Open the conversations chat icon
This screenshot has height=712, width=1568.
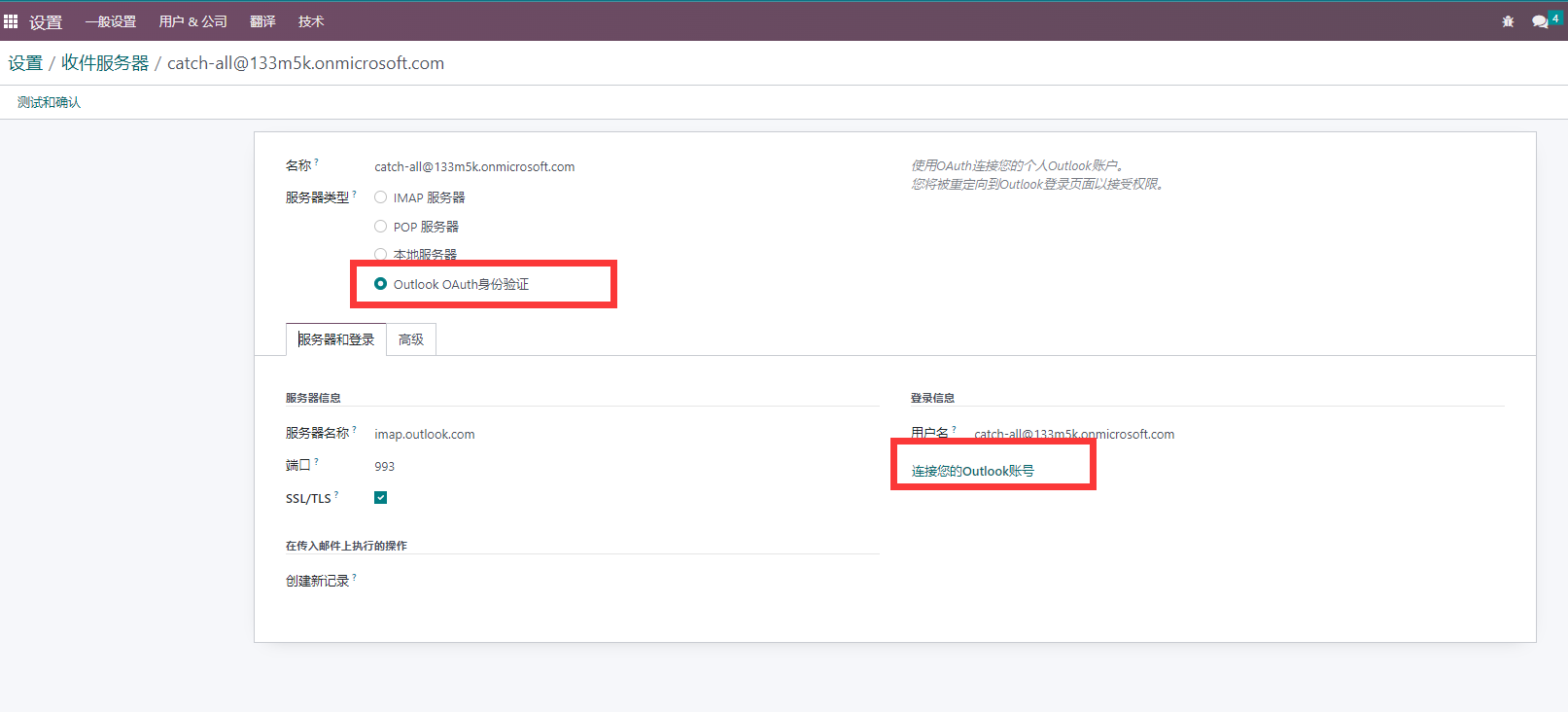1540,21
